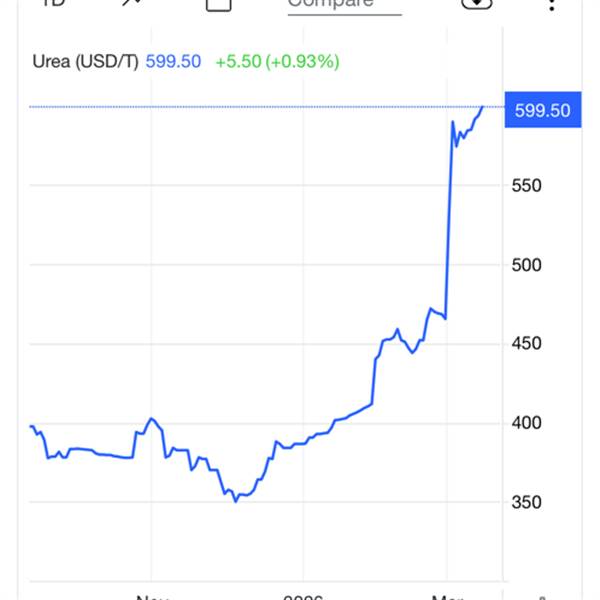Click the Compare input field

tap(343, 4)
